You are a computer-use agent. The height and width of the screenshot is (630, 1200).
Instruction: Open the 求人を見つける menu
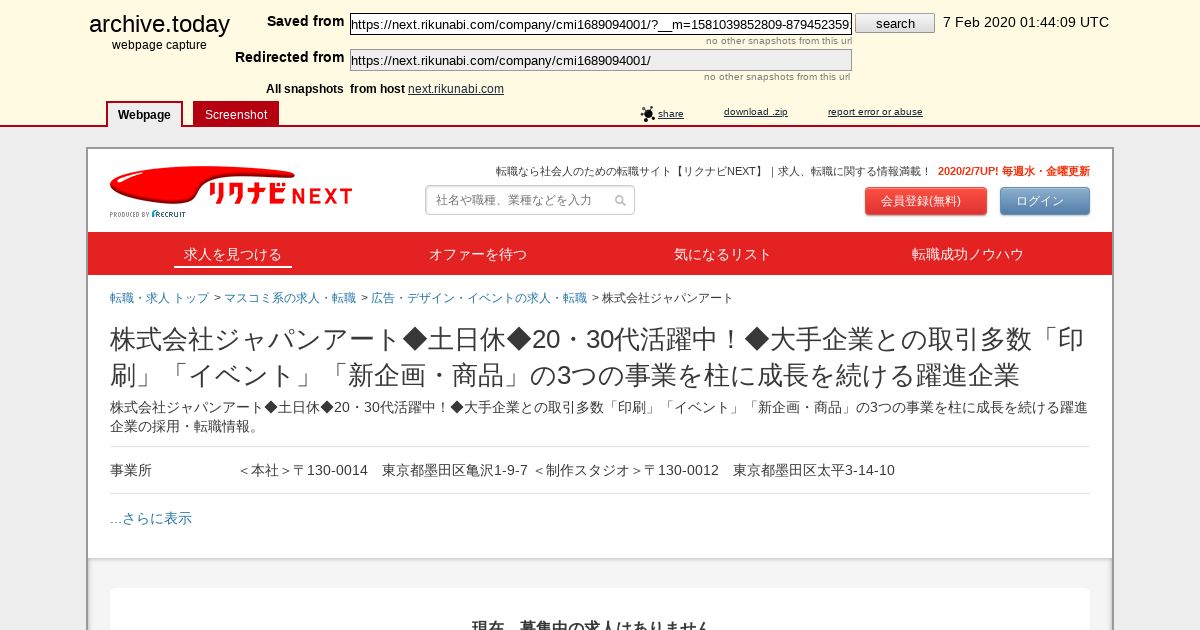pos(233,254)
